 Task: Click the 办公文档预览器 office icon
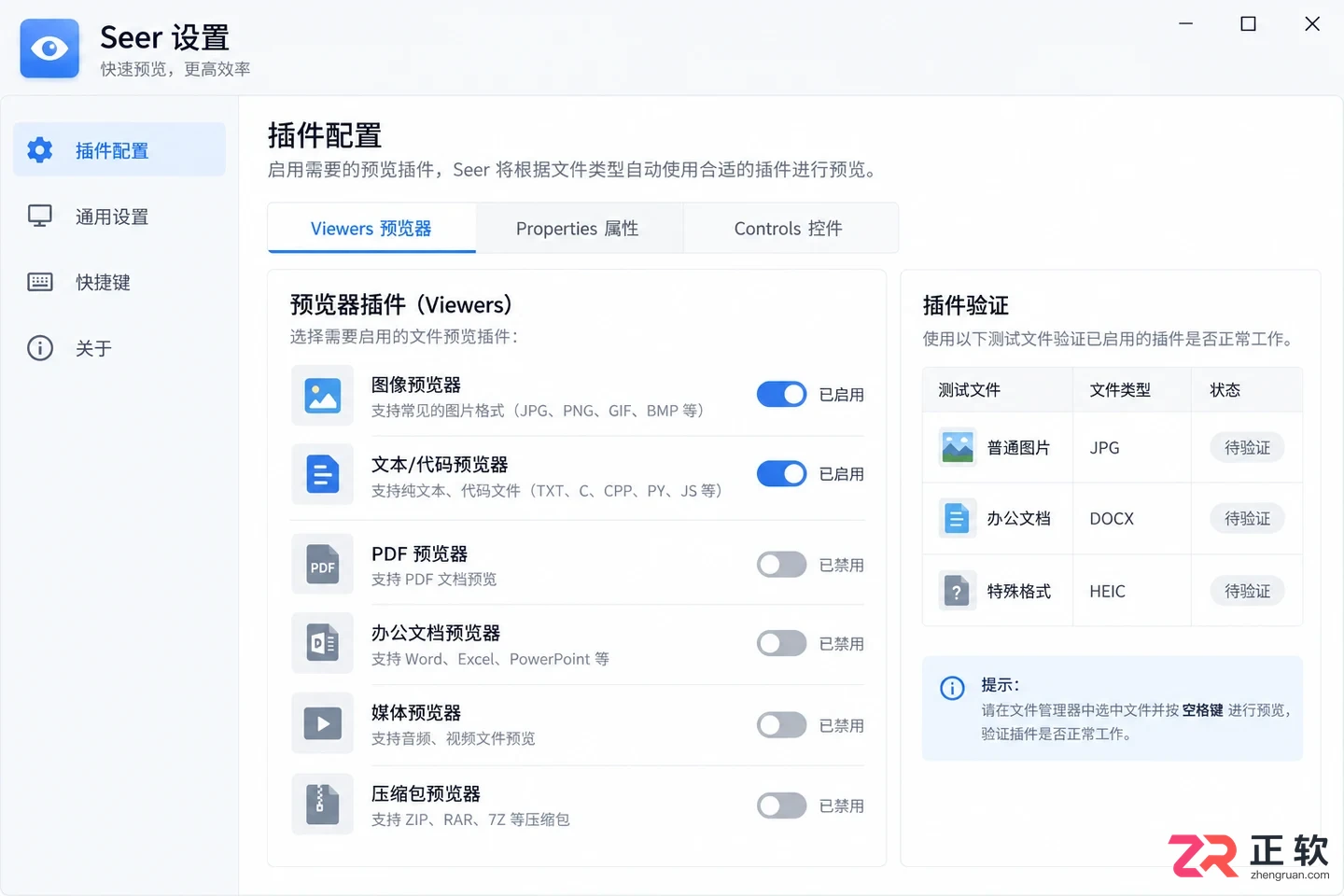323,643
